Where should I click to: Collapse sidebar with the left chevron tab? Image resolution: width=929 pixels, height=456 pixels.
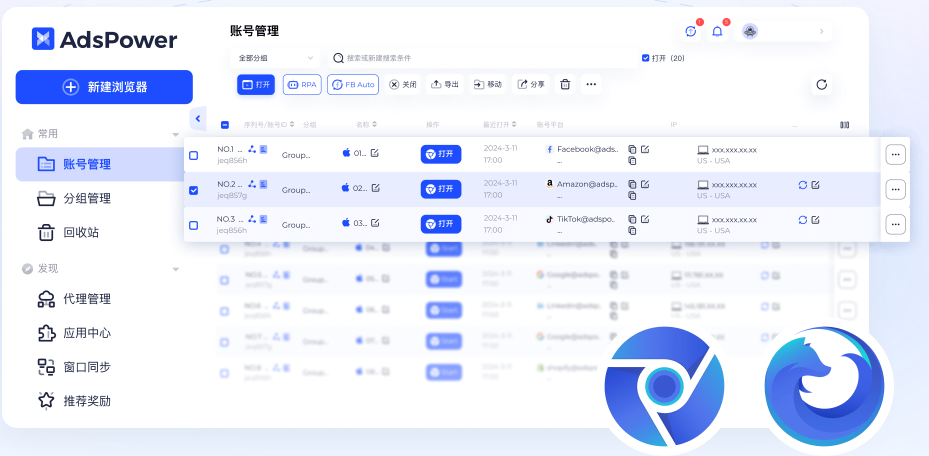[x=198, y=118]
